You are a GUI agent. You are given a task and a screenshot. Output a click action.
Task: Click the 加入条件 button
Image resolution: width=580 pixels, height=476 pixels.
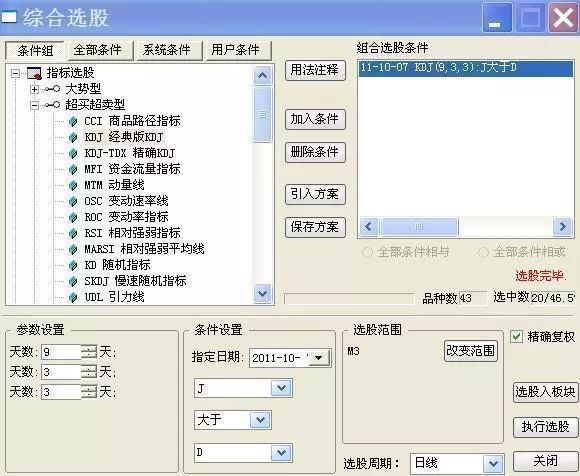[315, 119]
